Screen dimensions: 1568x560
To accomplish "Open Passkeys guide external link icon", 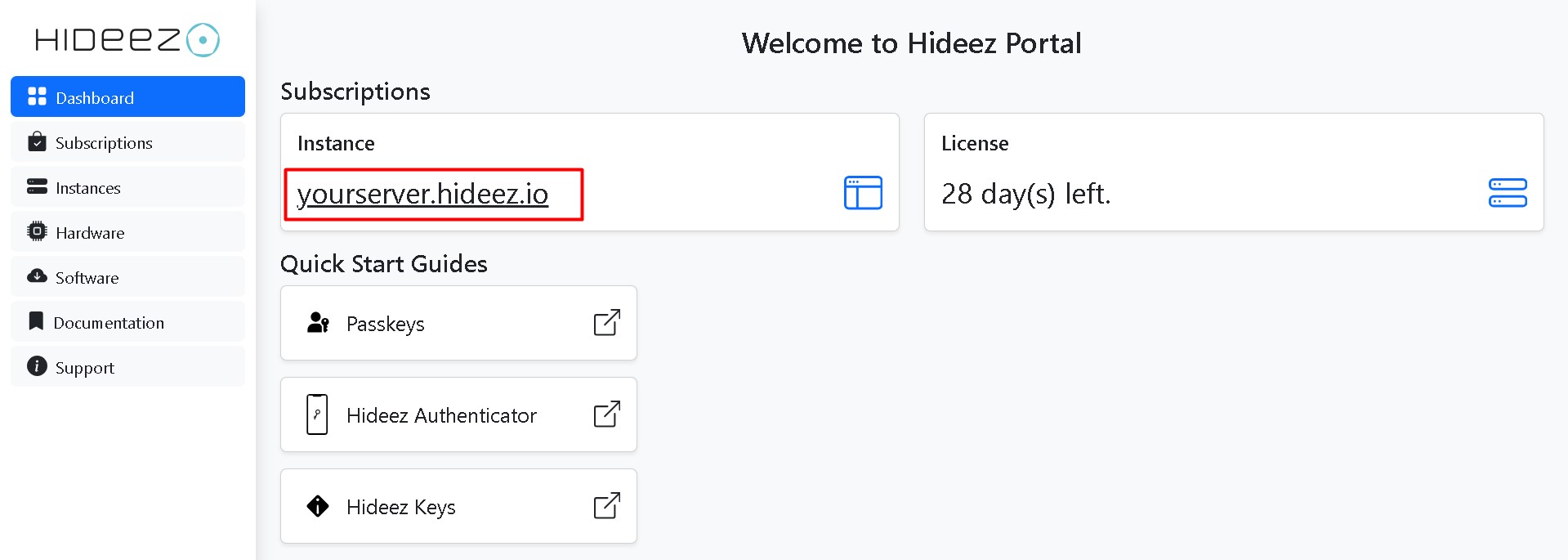I will click(606, 323).
